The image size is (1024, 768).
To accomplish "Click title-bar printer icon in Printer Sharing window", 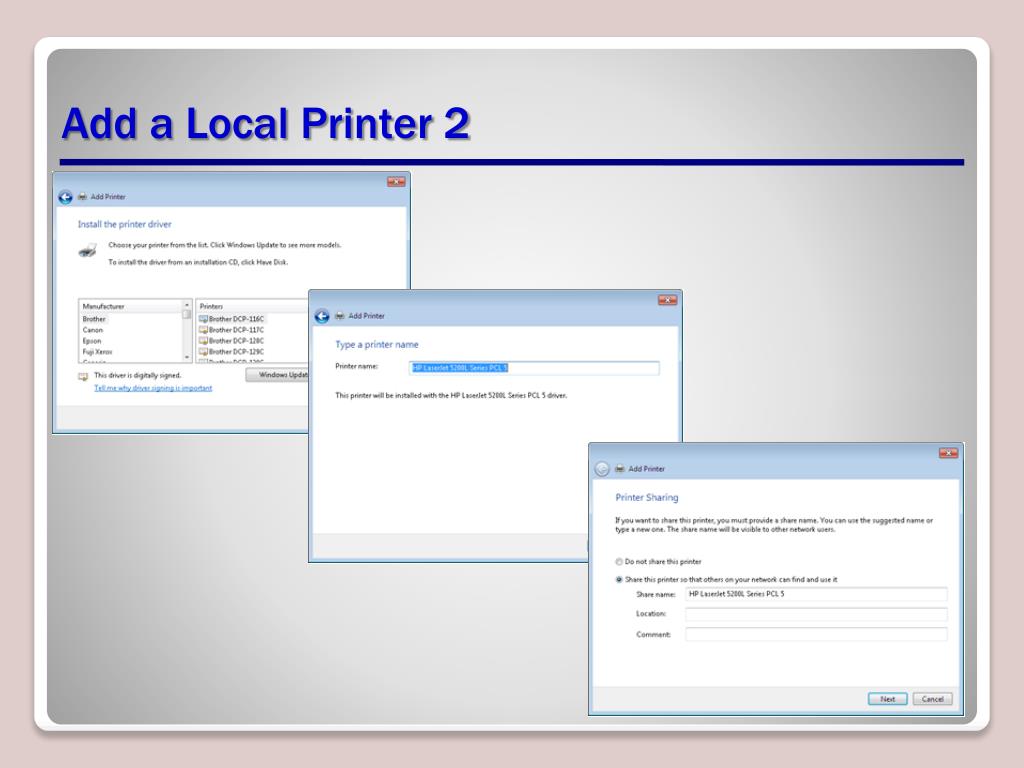I will (x=620, y=469).
